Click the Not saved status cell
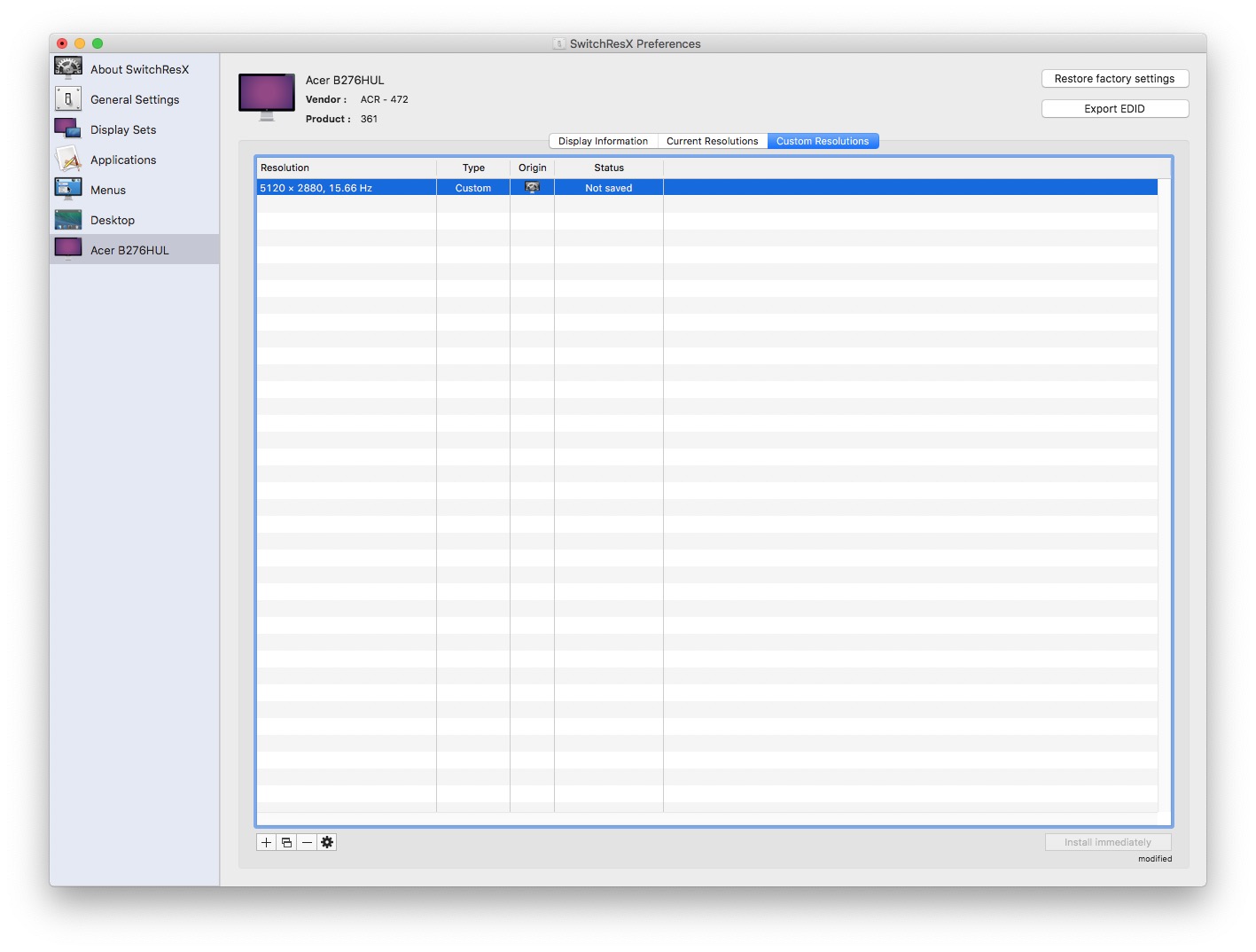Screen dimensions: 1256x952 click(x=609, y=188)
